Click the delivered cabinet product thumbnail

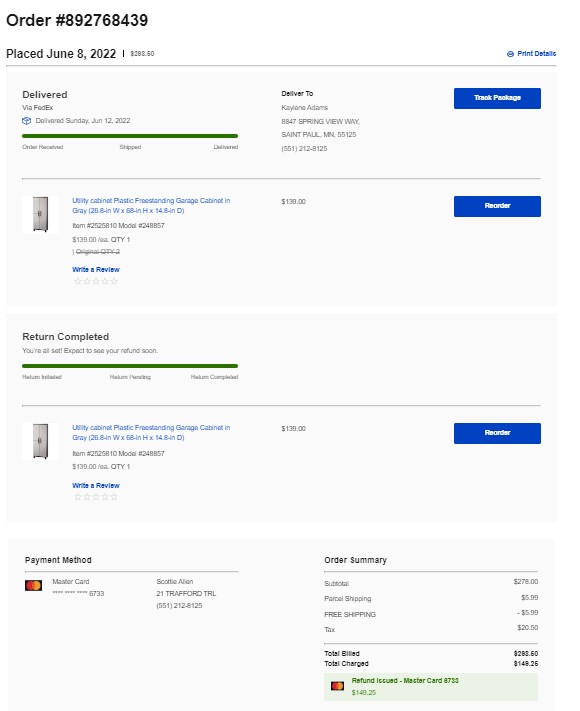pyautogui.click(x=40, y=214)
